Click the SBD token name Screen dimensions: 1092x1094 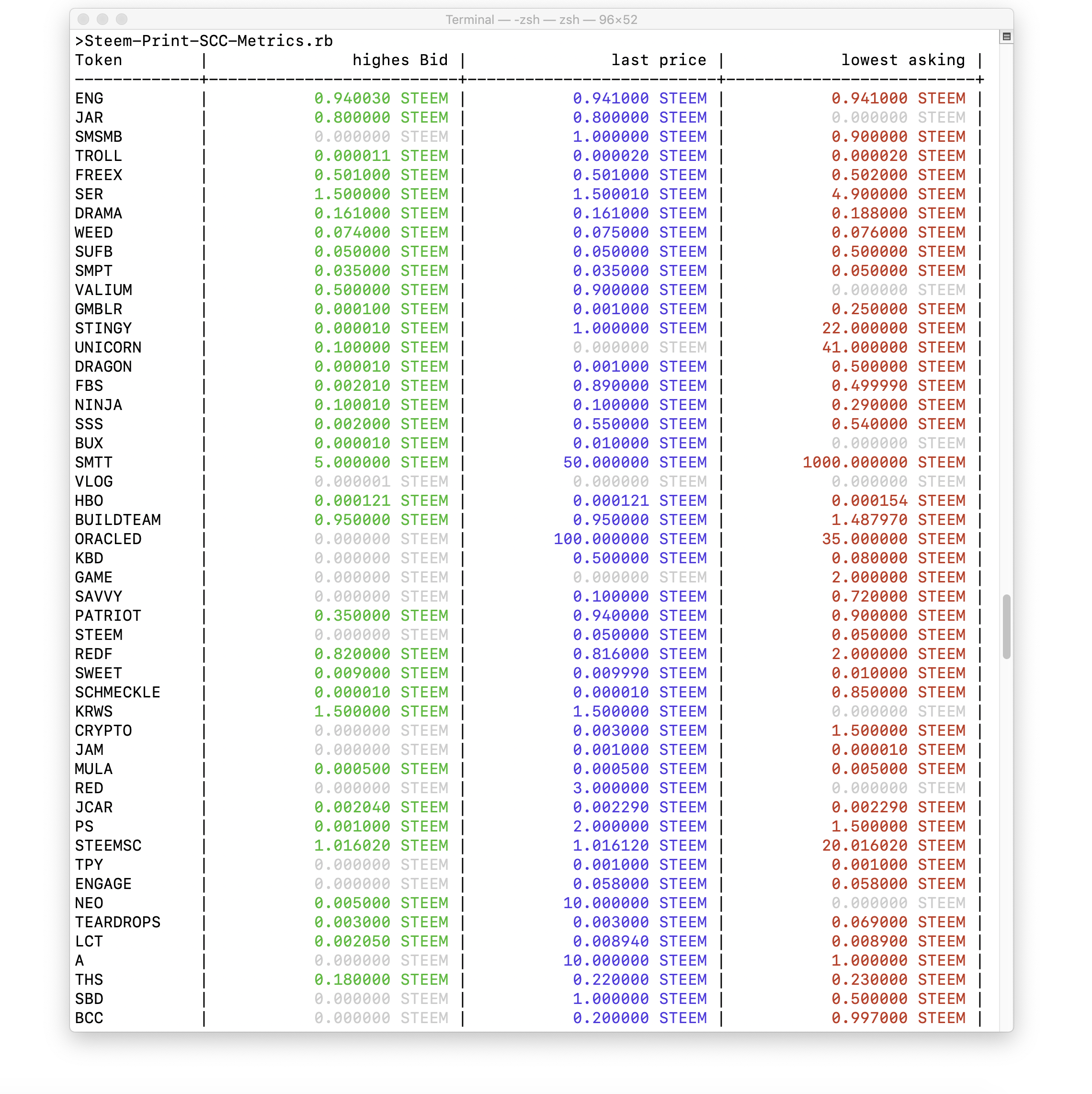(89, 1000)
